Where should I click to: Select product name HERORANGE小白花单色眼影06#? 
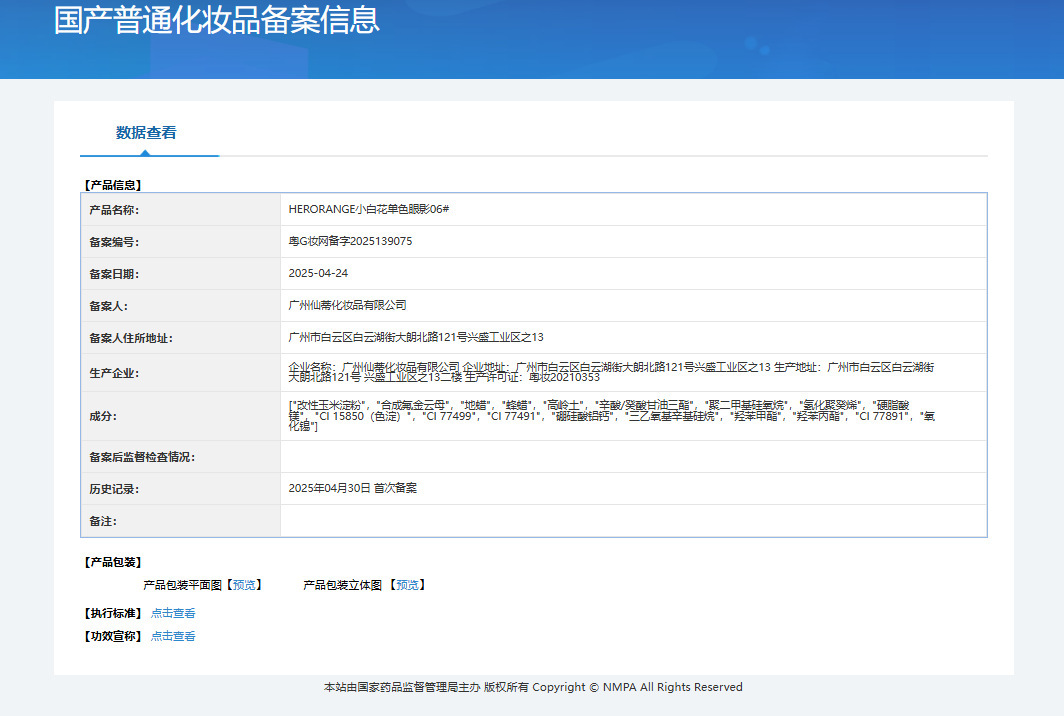pos(368,209)
